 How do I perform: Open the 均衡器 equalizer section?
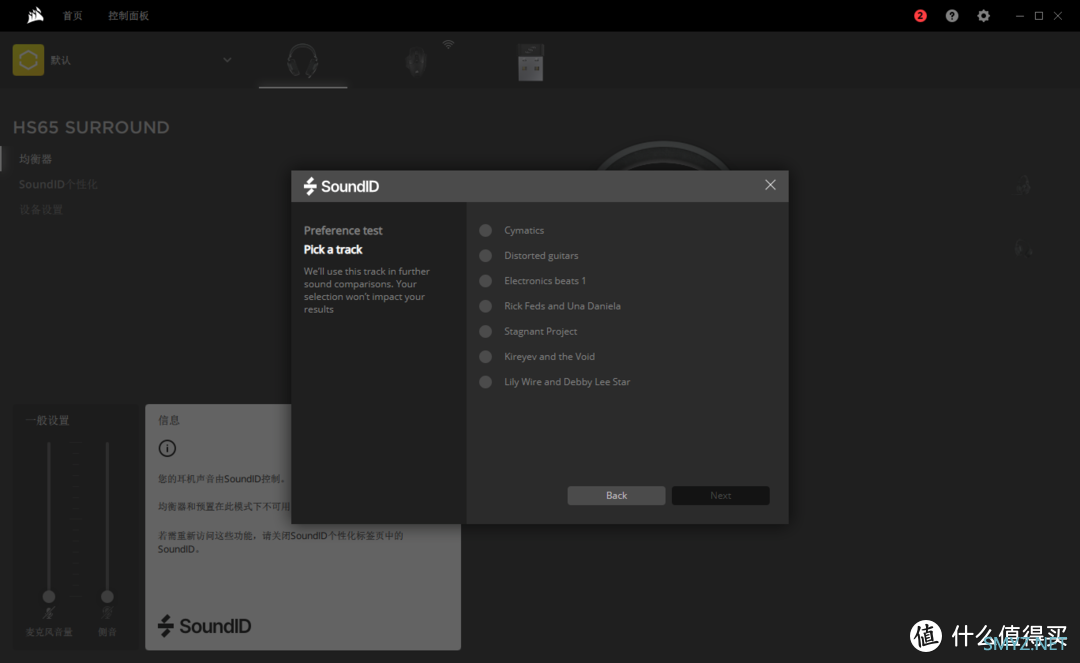(36, 159)
